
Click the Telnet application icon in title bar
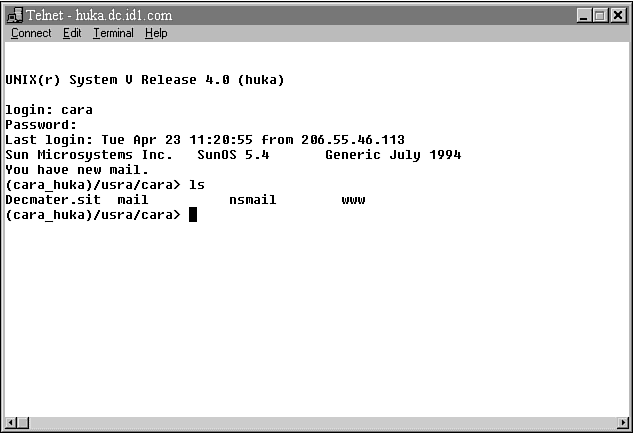tap(14, 16)
